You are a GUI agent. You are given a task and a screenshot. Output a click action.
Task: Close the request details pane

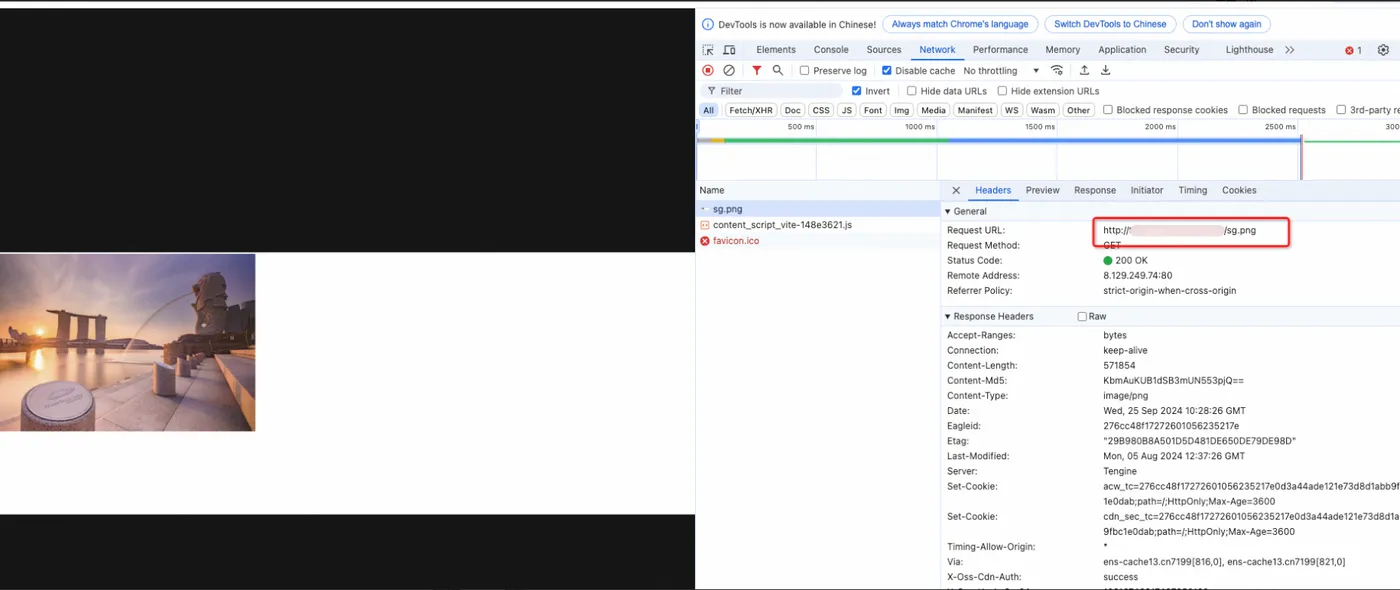(956, 190)
